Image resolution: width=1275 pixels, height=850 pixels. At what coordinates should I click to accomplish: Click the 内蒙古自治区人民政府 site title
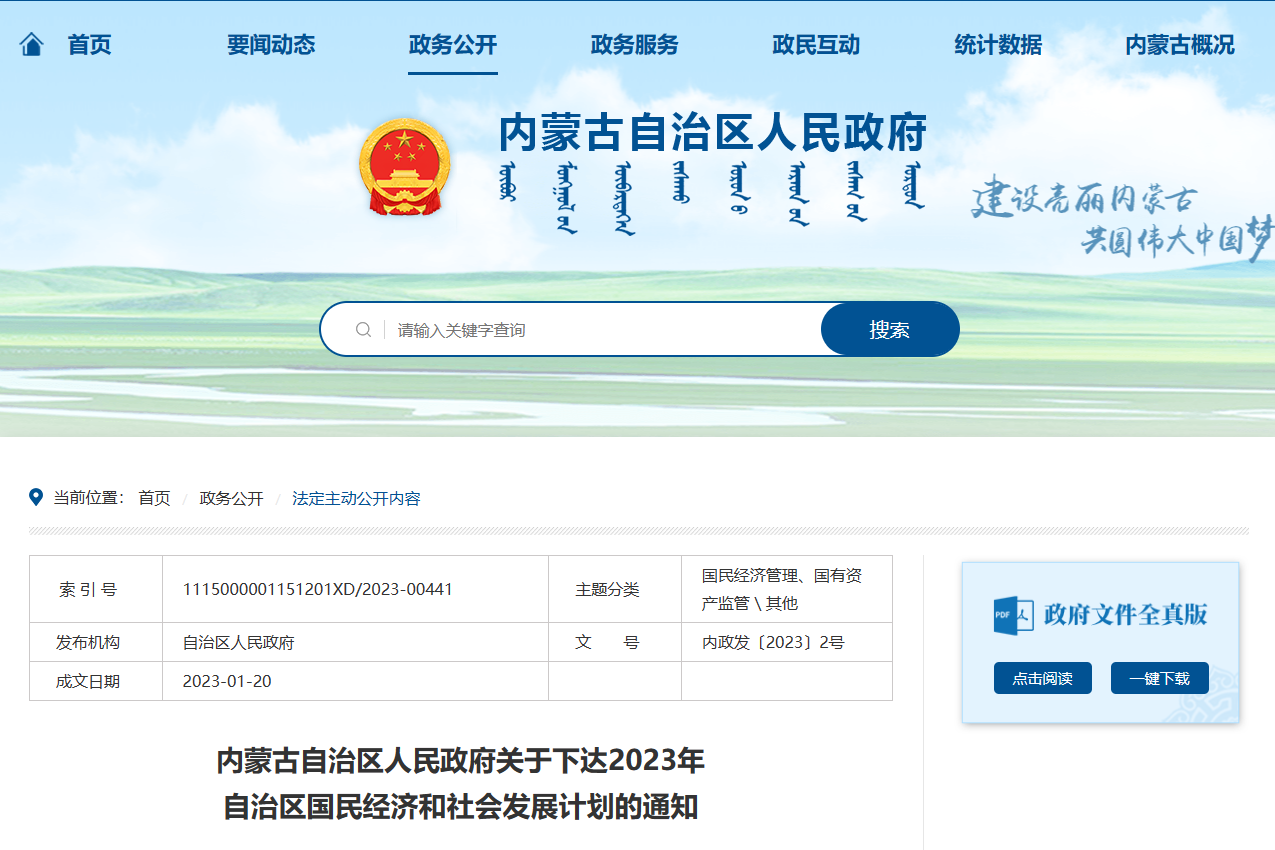[713, 132]
